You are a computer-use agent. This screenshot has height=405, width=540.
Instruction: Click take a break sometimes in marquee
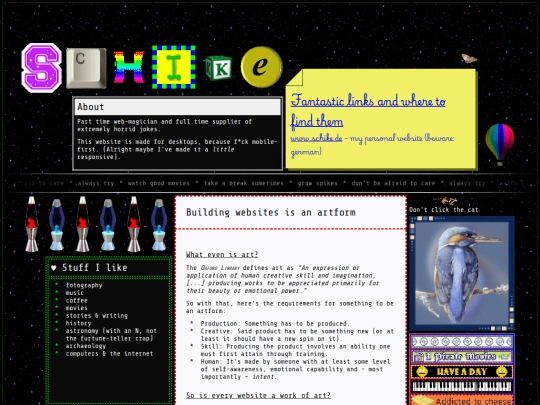[x=243, y=183]
